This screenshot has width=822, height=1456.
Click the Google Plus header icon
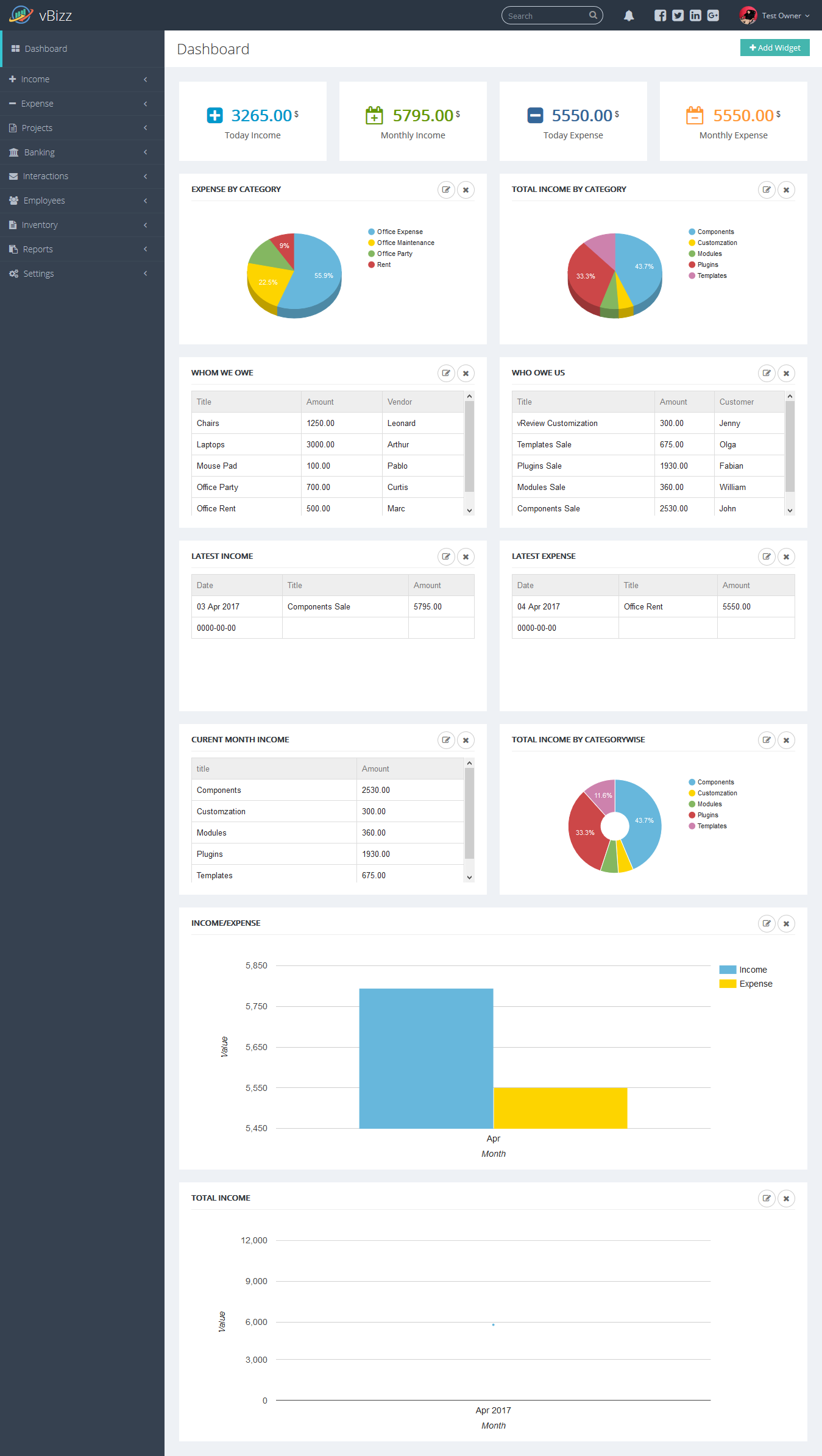tap(713, 16)
